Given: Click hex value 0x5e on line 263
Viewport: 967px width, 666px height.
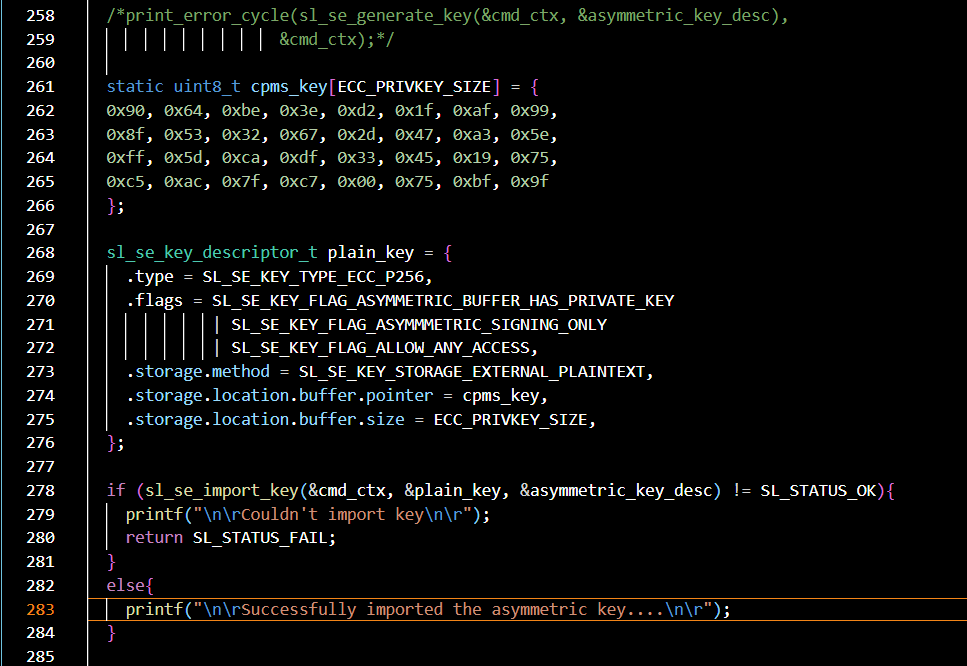Looking at the screenshot, I should click(x=530, y=134).
